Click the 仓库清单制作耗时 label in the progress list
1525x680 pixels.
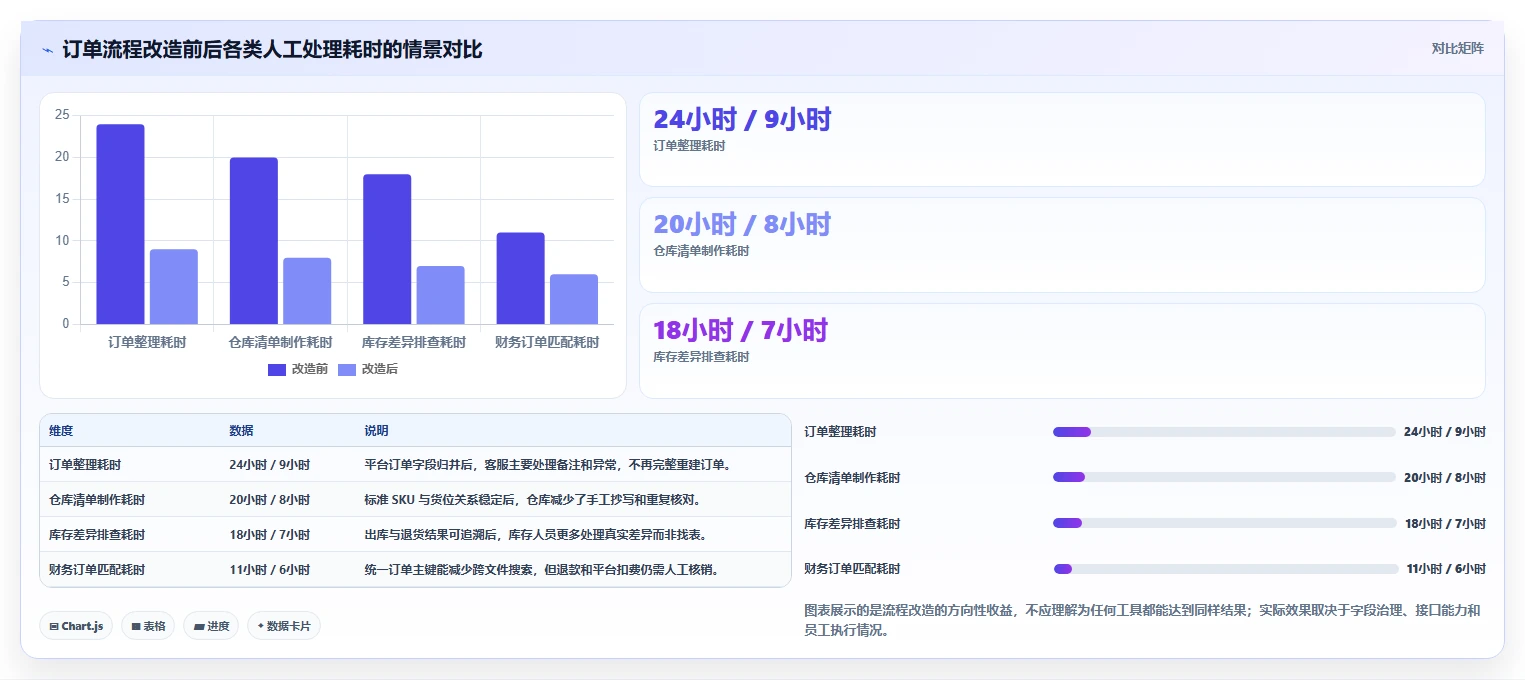(x=853, y=478)
